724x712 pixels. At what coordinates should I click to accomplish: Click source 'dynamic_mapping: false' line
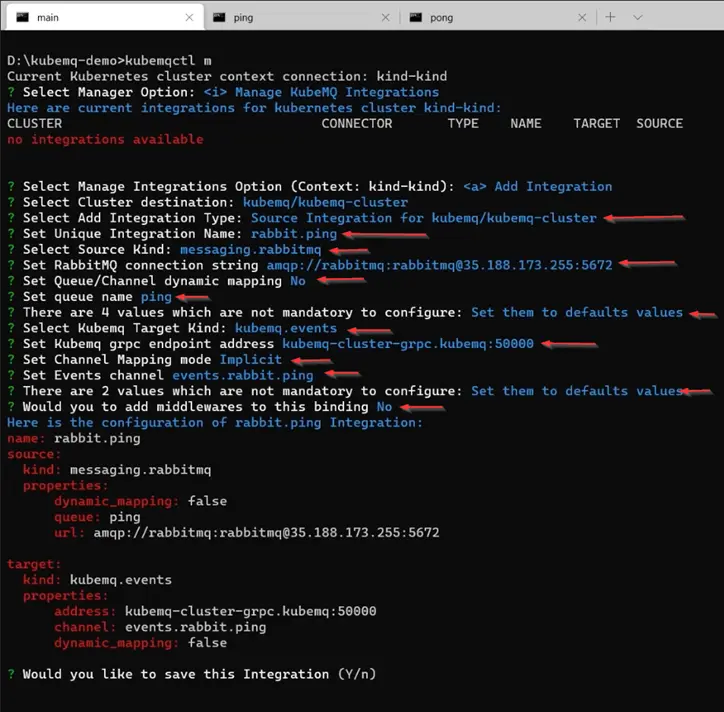[x=141, y=501]
